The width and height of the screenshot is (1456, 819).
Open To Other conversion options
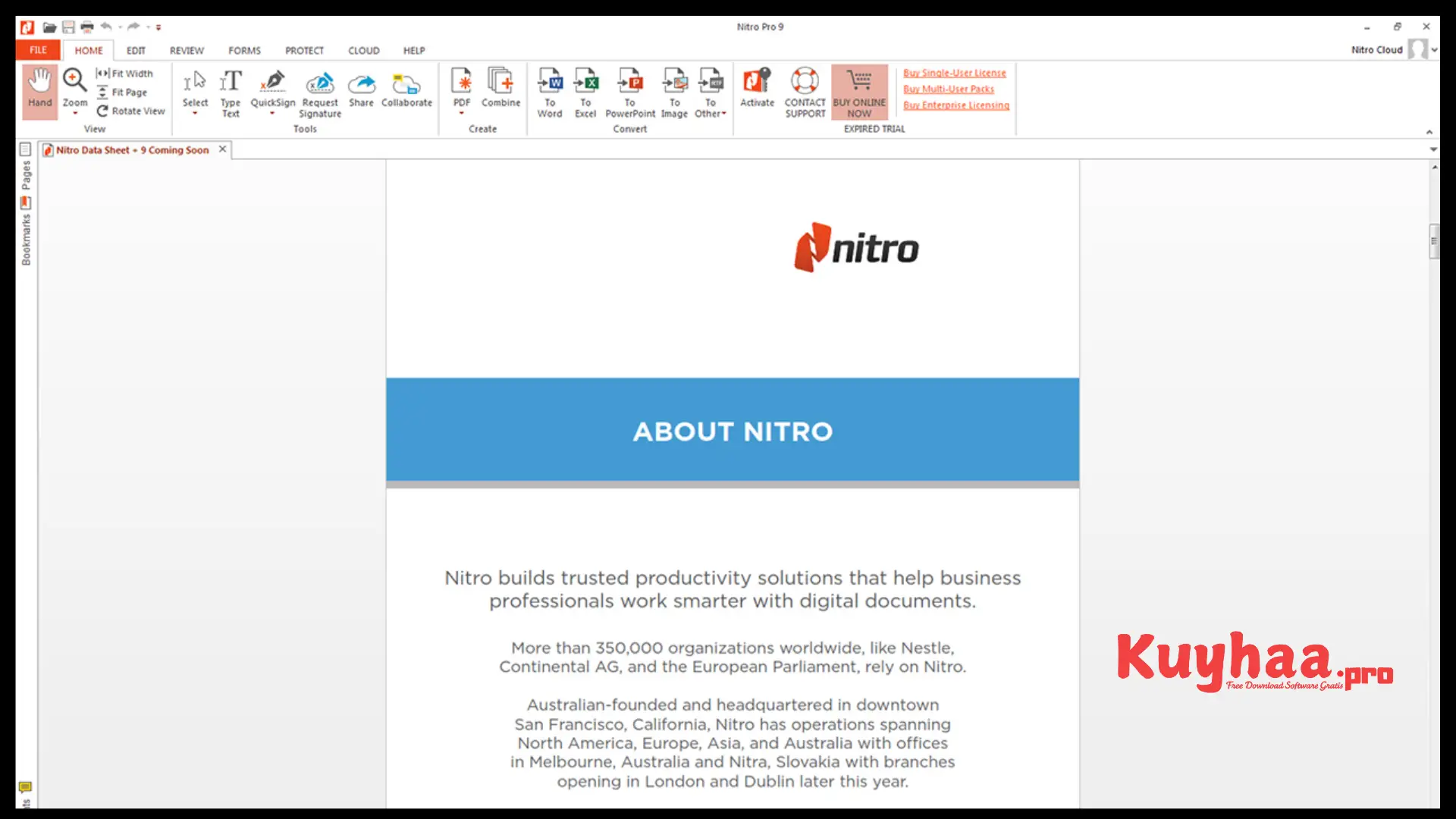(x=711, y=93)
